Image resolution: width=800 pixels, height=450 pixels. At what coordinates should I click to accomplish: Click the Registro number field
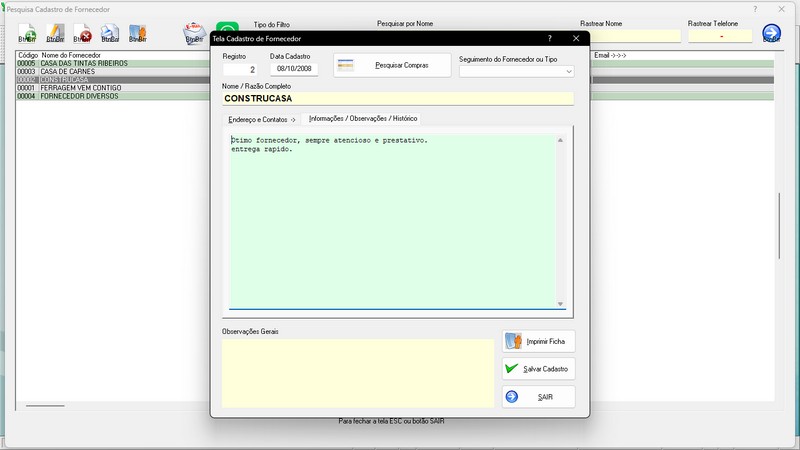(239, 69)
